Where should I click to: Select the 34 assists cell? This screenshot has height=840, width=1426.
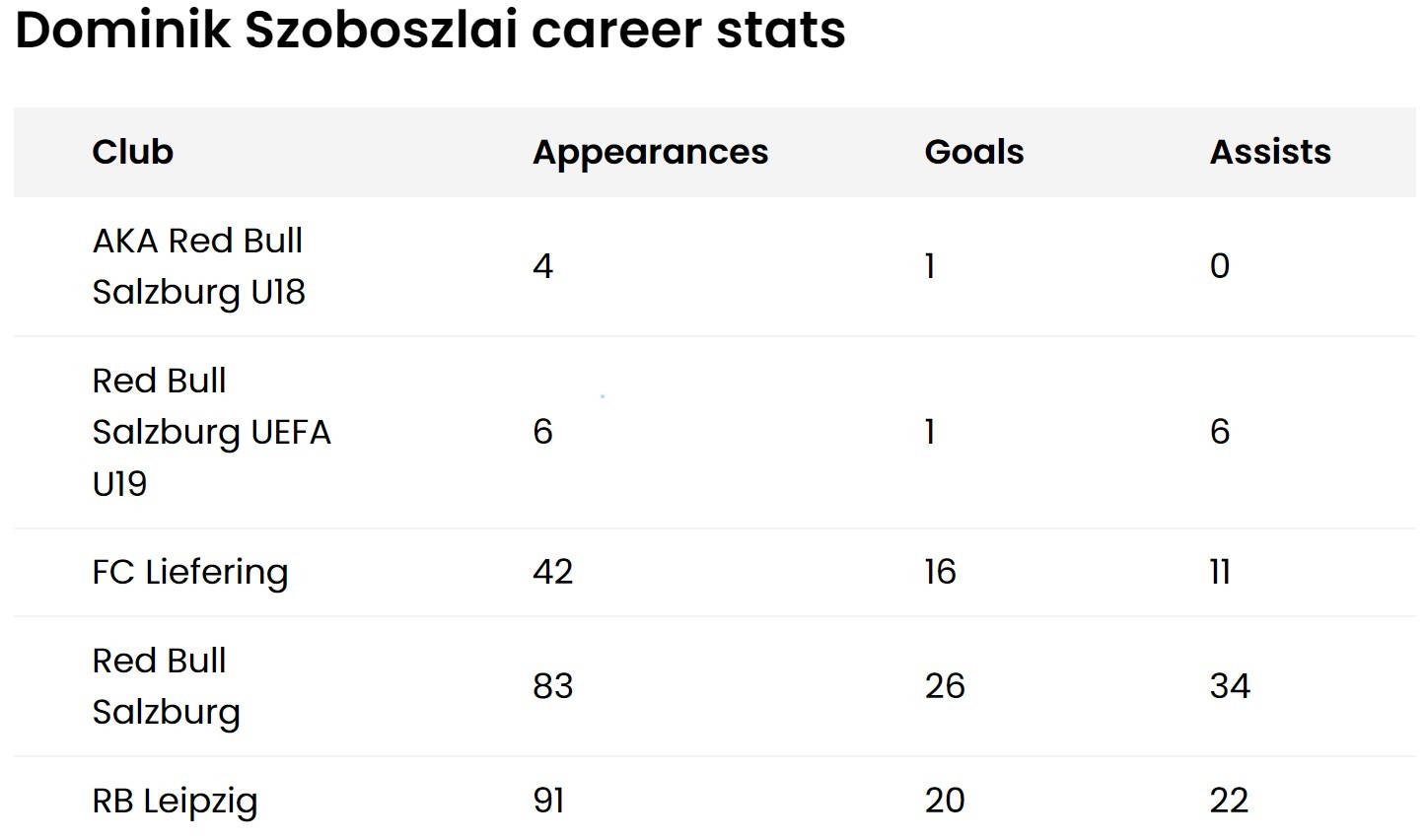(1229, 686)
